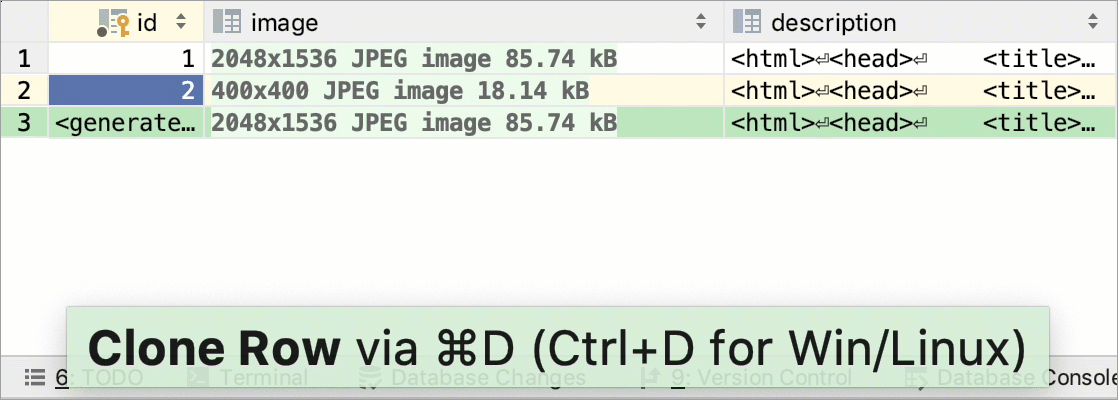The image size is (1118, 400).
Task: Click the image column header label
Action: pyautogui.click(x=284, y=23)
